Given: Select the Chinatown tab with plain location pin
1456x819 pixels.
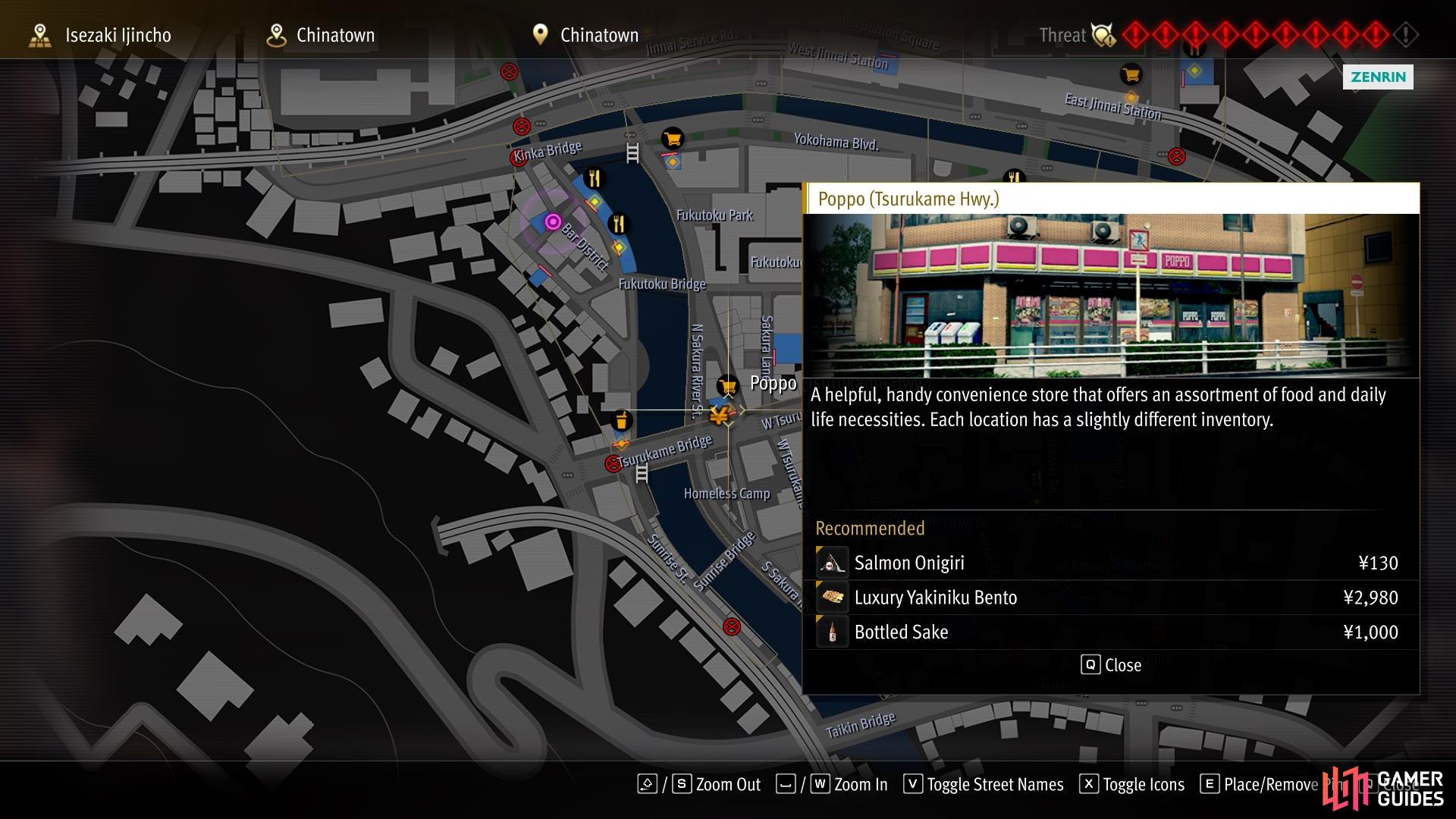Looking at the screenshot, I should click(585, 35).
